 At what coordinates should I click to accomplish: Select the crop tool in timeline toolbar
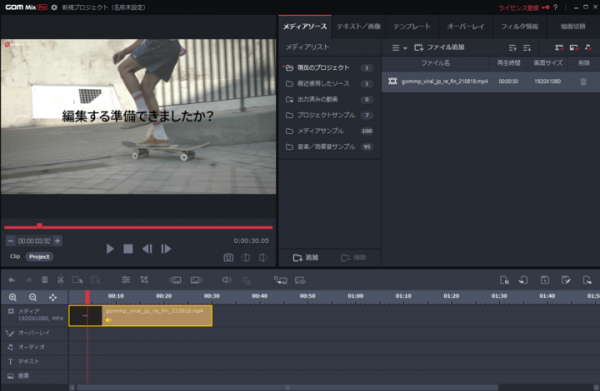point(144,280)
